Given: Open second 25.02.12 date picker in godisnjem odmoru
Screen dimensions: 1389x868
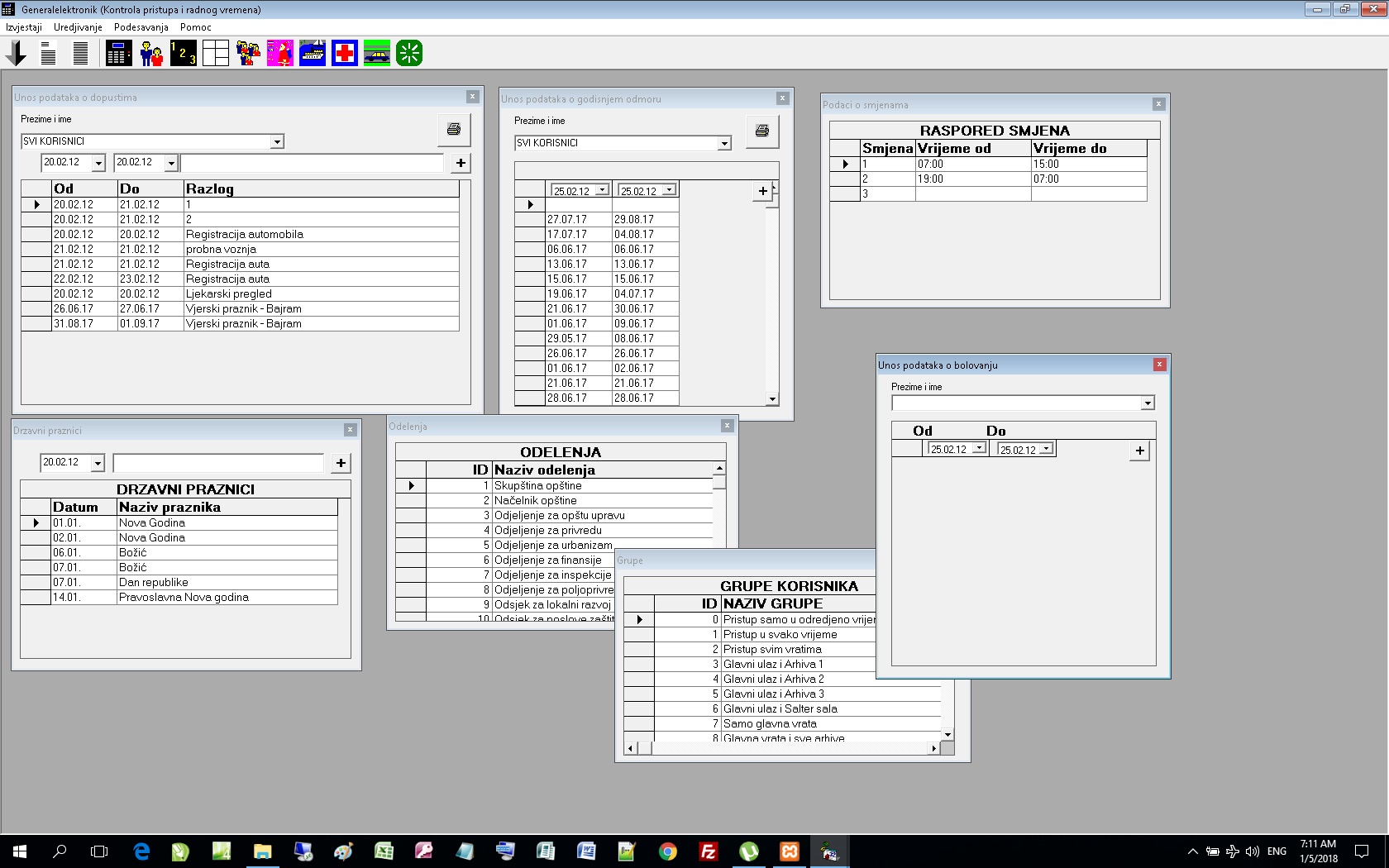Looking at the screenshot, I should click(x=669, y=190).
